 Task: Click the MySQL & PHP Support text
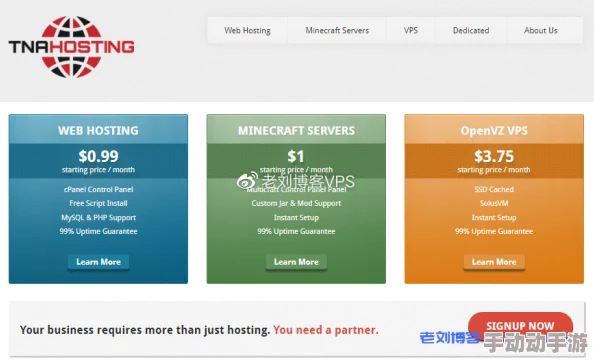[x=98, y=217]
